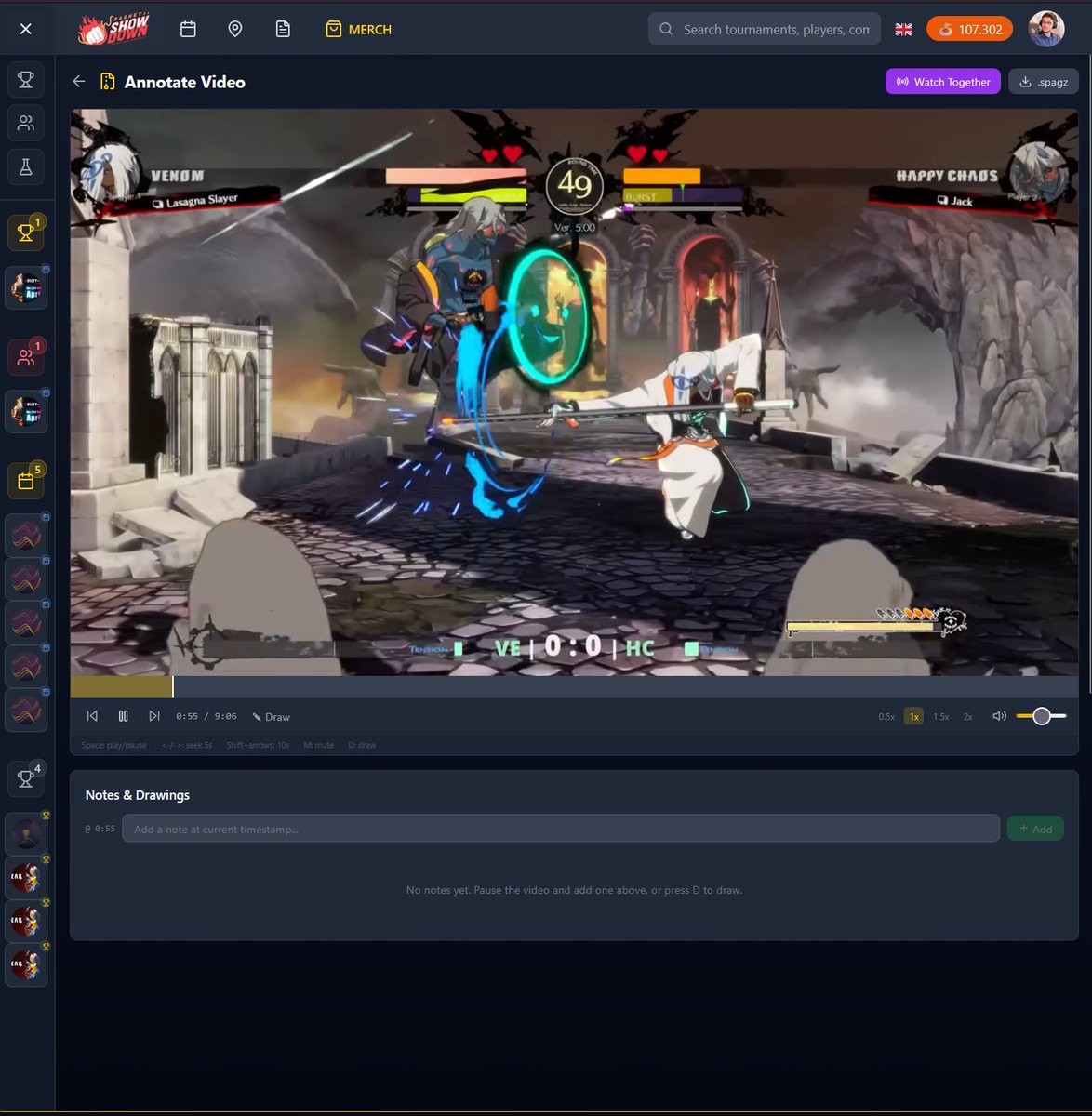The height and width of the screenshot is (1116, 1092).
Task: Open event thumbnail below the red people badge
Action: point(26,411)
